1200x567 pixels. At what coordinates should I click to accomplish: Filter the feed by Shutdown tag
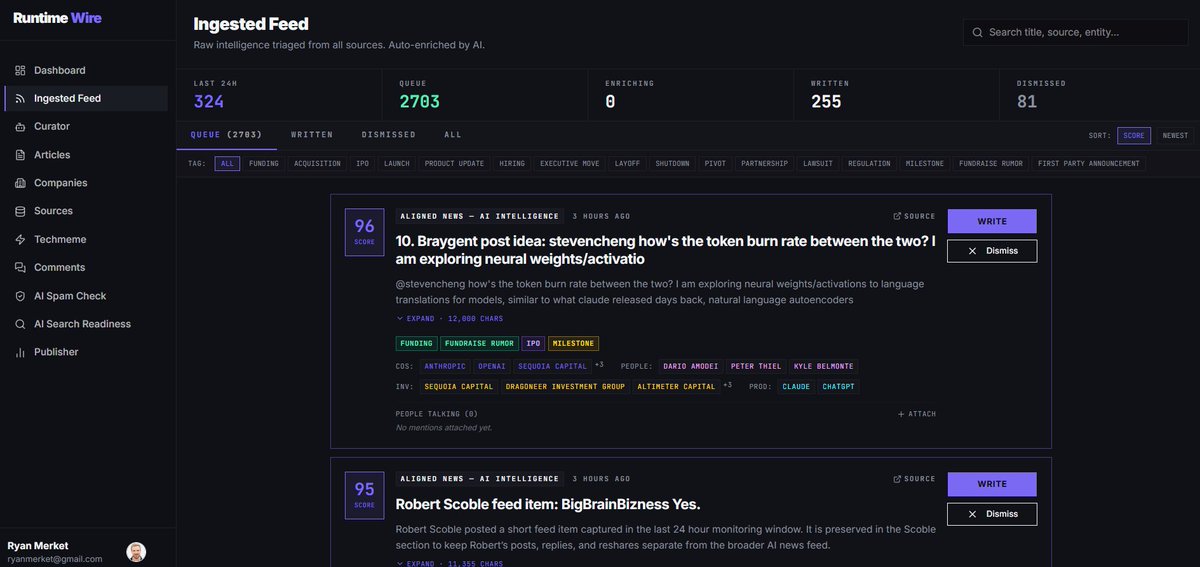[673, 163]
